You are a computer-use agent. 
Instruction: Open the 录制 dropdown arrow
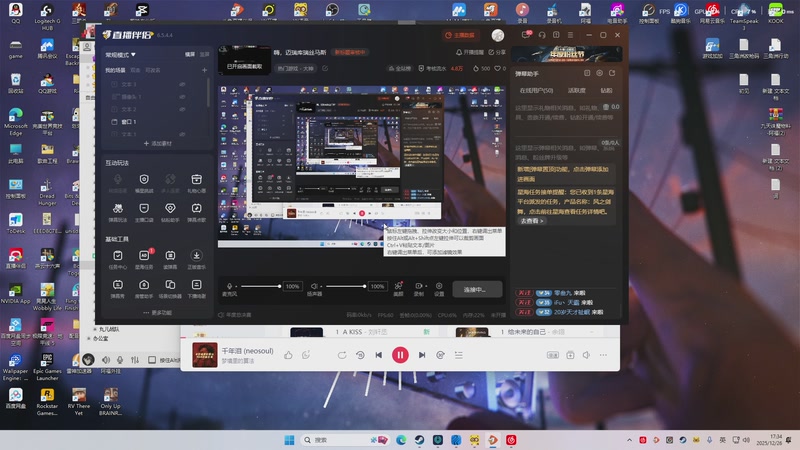[426, 286]
